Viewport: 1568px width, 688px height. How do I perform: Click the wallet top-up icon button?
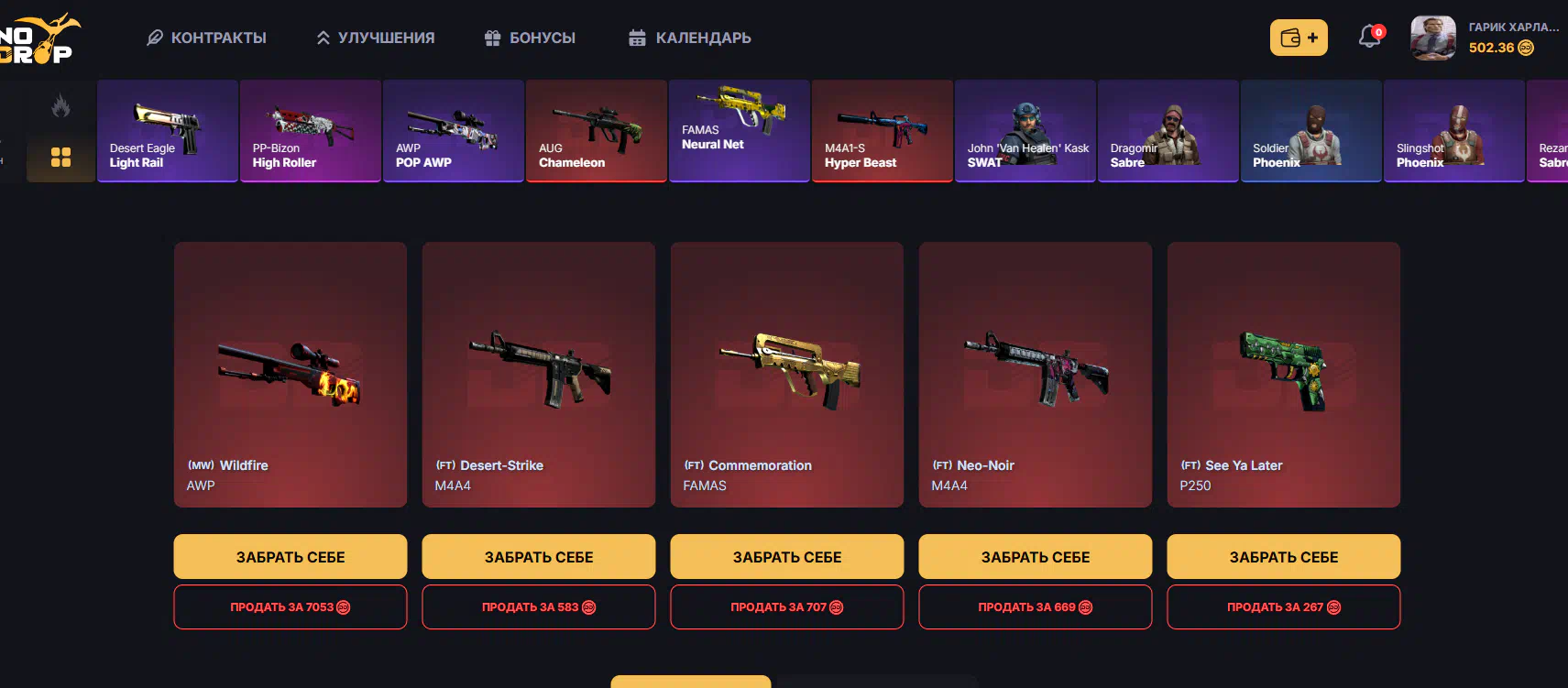pyautogui.click(x=1299, y=38)
